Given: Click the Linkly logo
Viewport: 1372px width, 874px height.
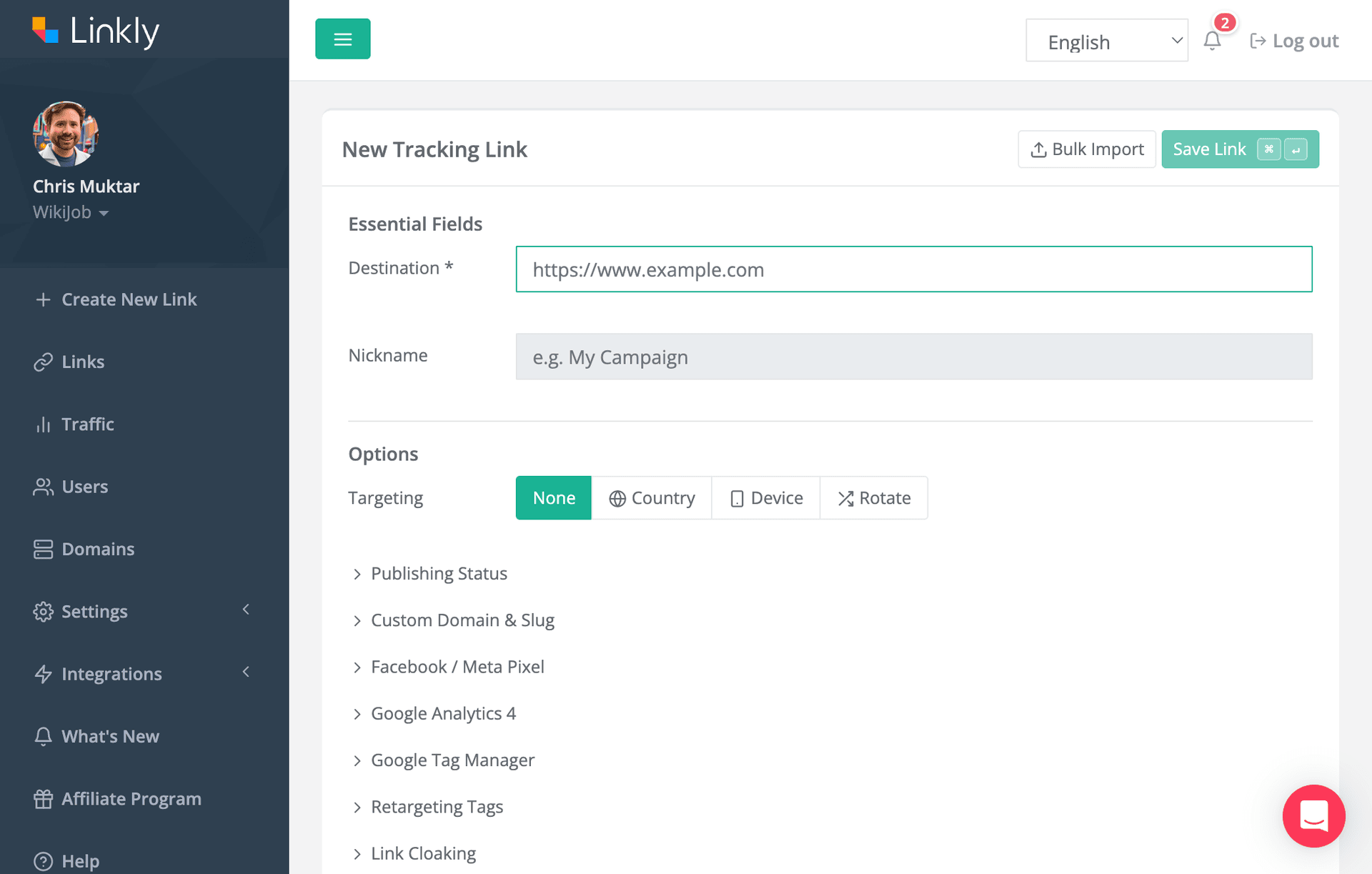Looking at the screenshot, I should pos(95,31).
